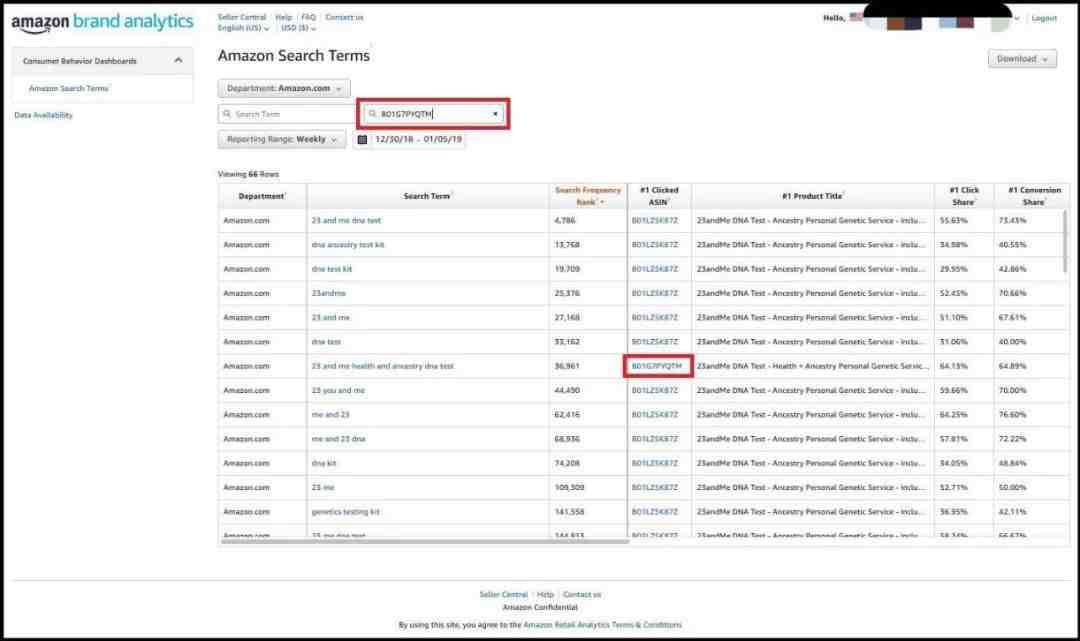
Task: Click conversion share value 76.60%
Action: click(1012, 415)
